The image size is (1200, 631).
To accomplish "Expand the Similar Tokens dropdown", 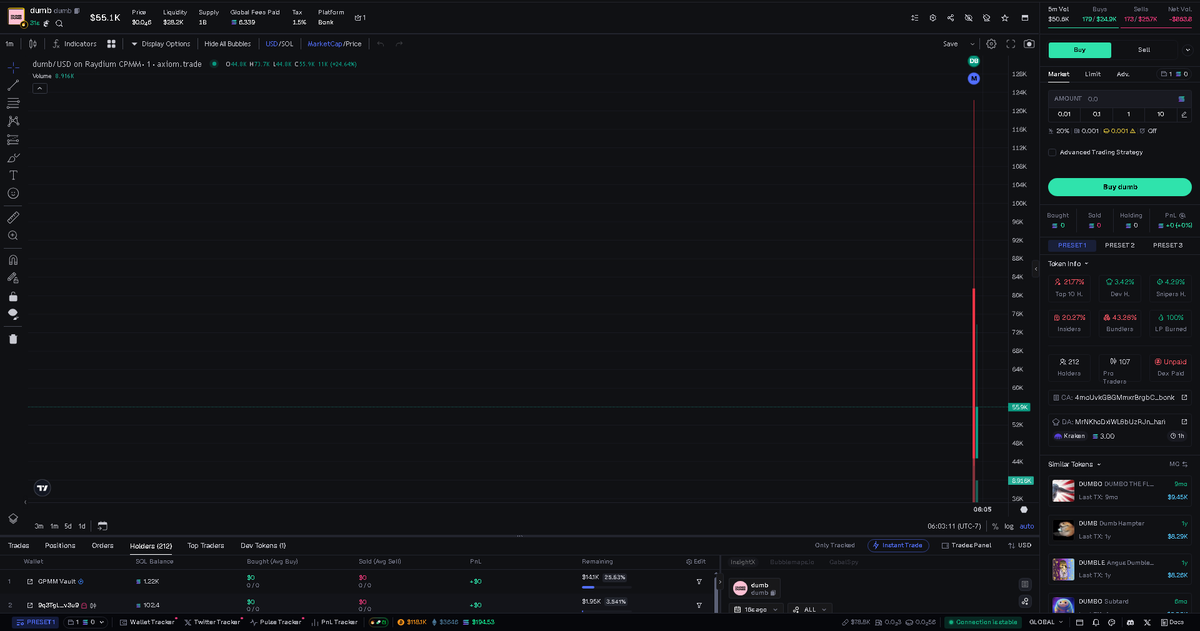I will (1074, 464).
